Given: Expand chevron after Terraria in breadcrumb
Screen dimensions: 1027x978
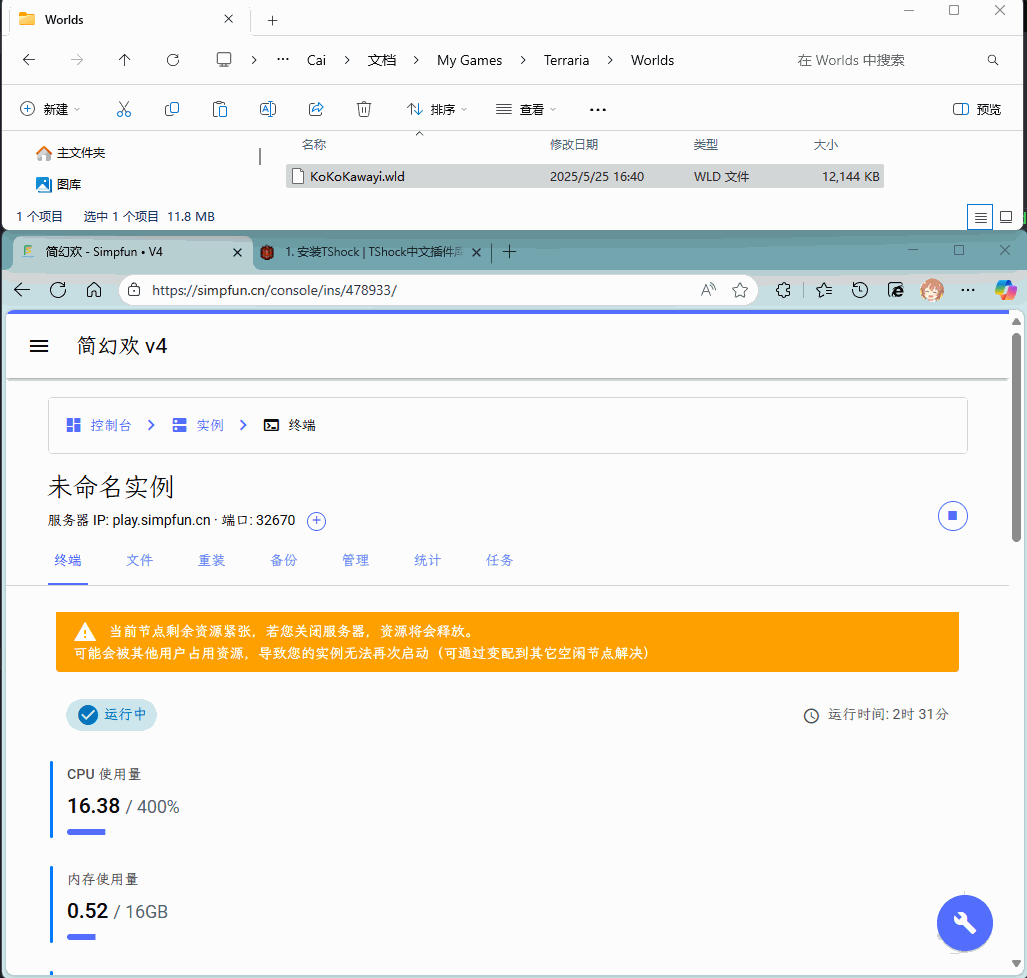Looking at the screenshot, I should coord(610,60).
